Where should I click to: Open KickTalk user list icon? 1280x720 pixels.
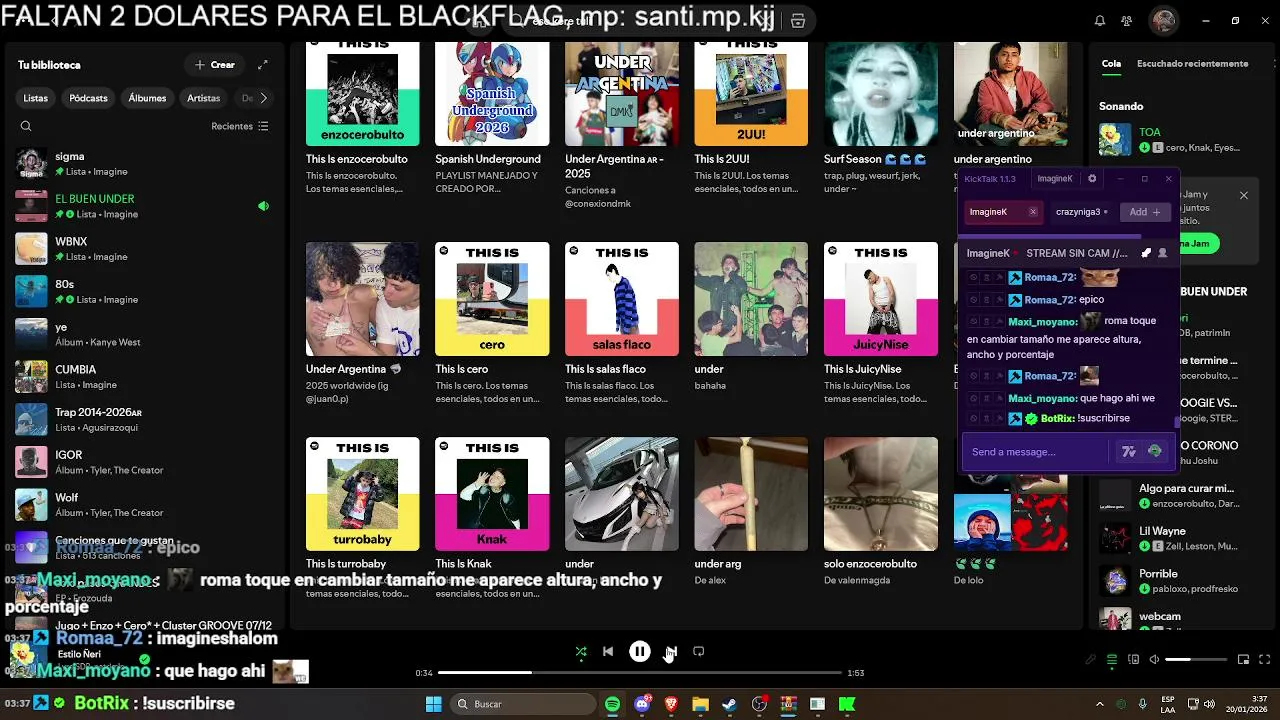pyautogui.click(x=1162, y=253)
